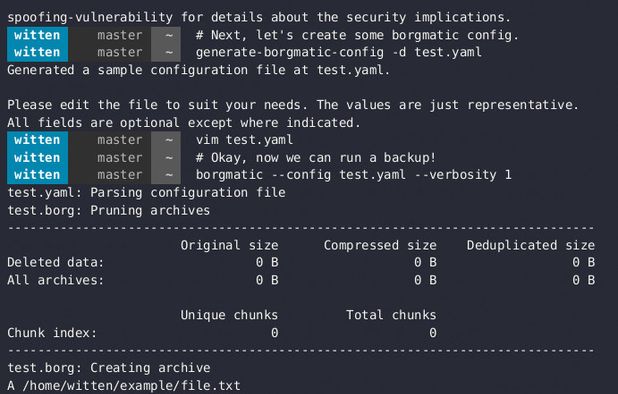Image resolution: width=618 pixels, height=394 pixels.
Task: Click the gray '~' directory segment on borgmatic line
Action: (x=166, y=175)
